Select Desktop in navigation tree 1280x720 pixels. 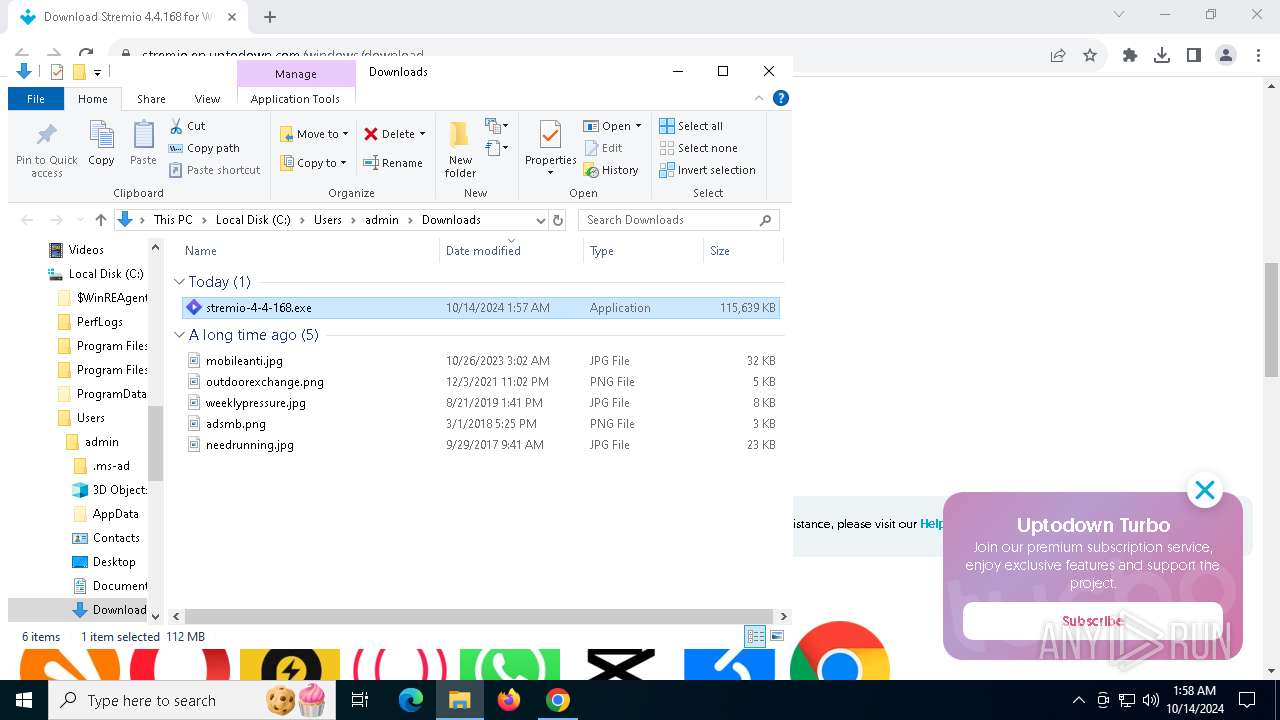(x=114, y=562)
